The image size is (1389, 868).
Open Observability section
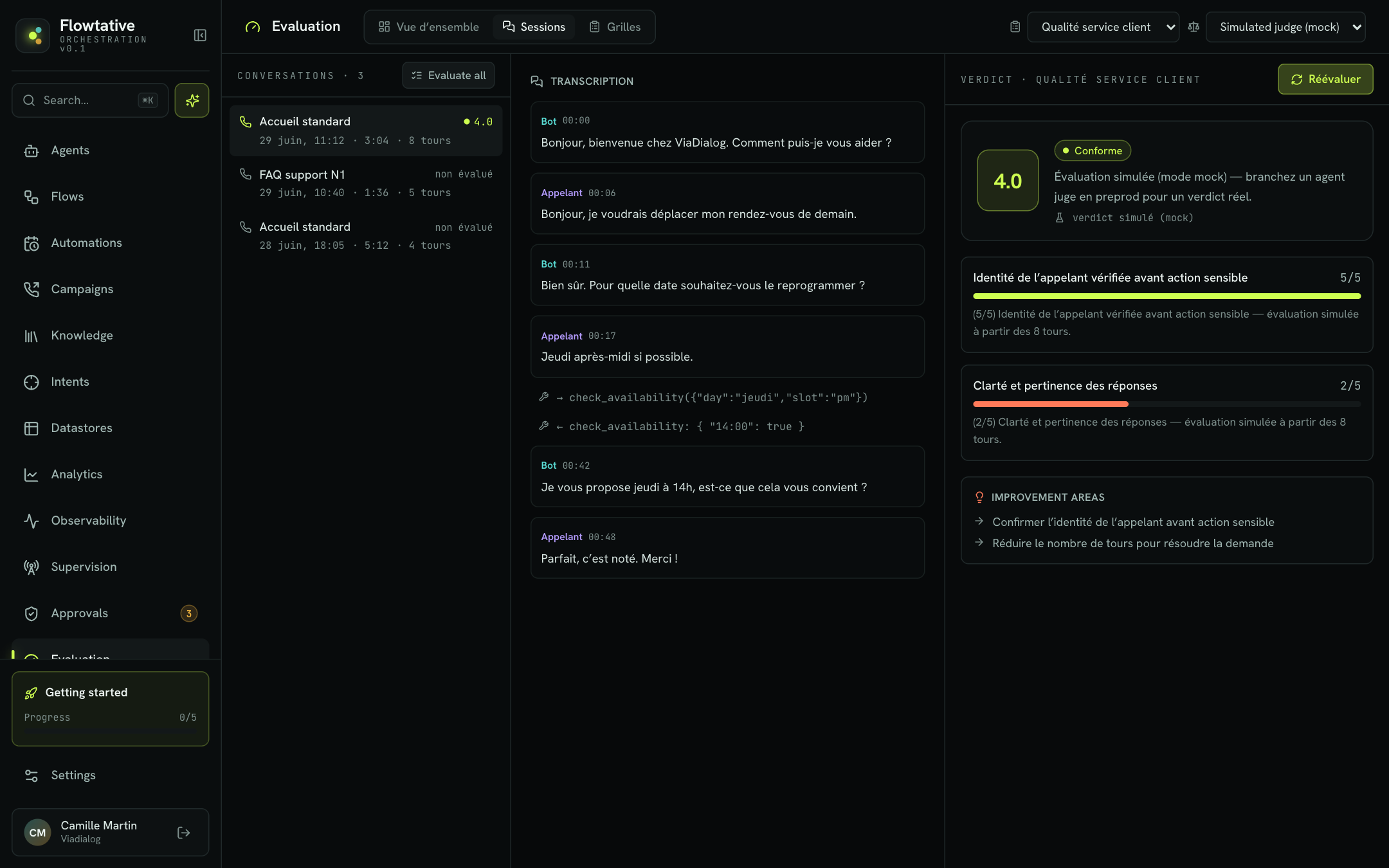point(111,521)
